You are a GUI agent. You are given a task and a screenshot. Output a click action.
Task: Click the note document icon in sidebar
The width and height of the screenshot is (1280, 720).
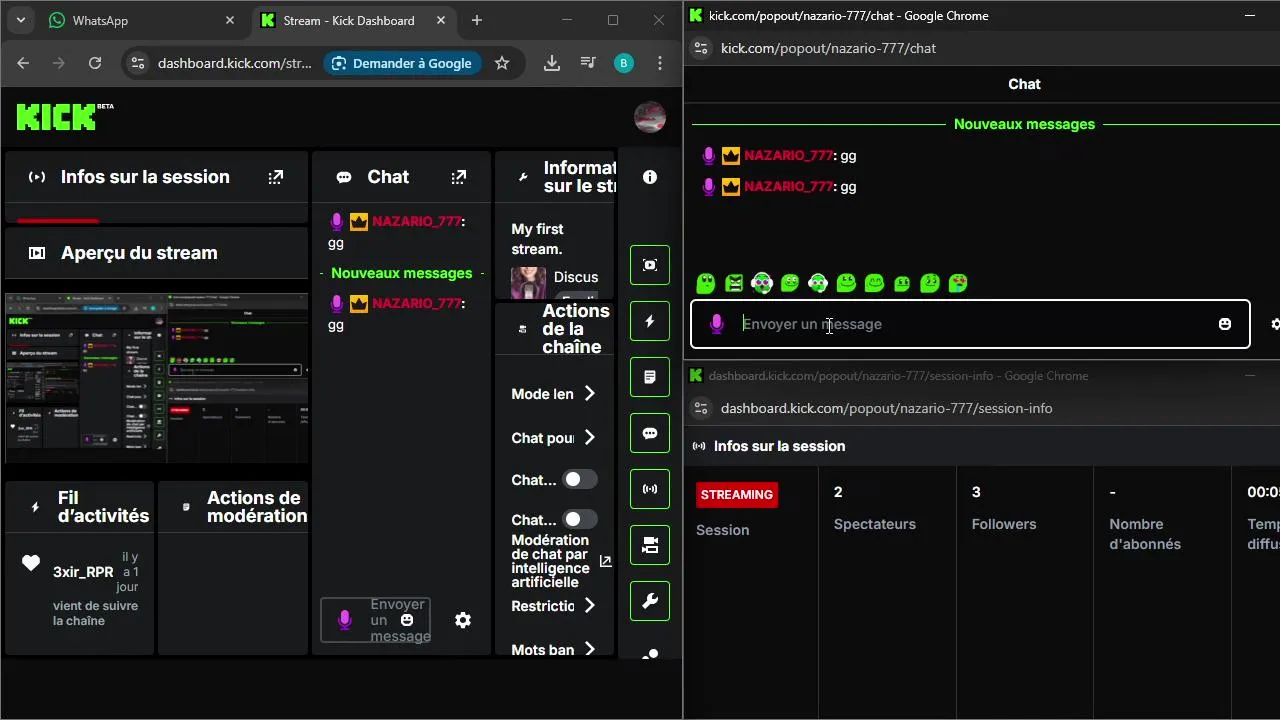point(650,377)
